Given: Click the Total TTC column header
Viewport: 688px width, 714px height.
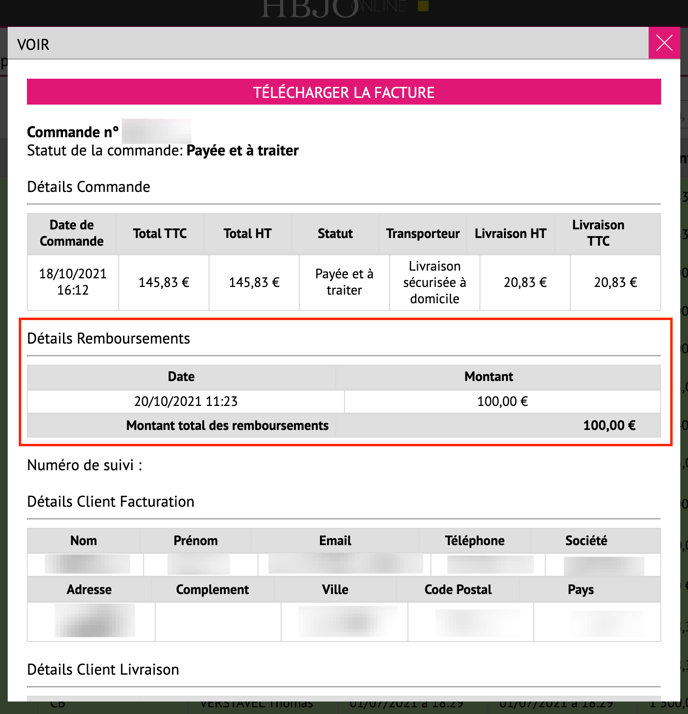Looking at the screenshot, I should pyautogui.click(x=160, y=233).
